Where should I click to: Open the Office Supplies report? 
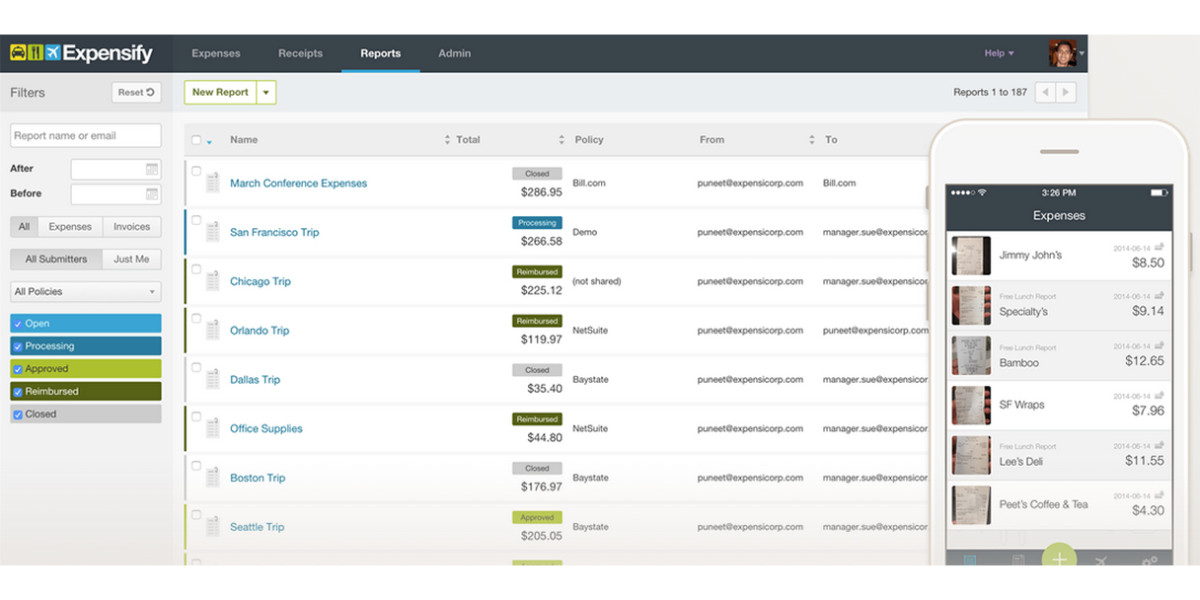click(266, 428)
